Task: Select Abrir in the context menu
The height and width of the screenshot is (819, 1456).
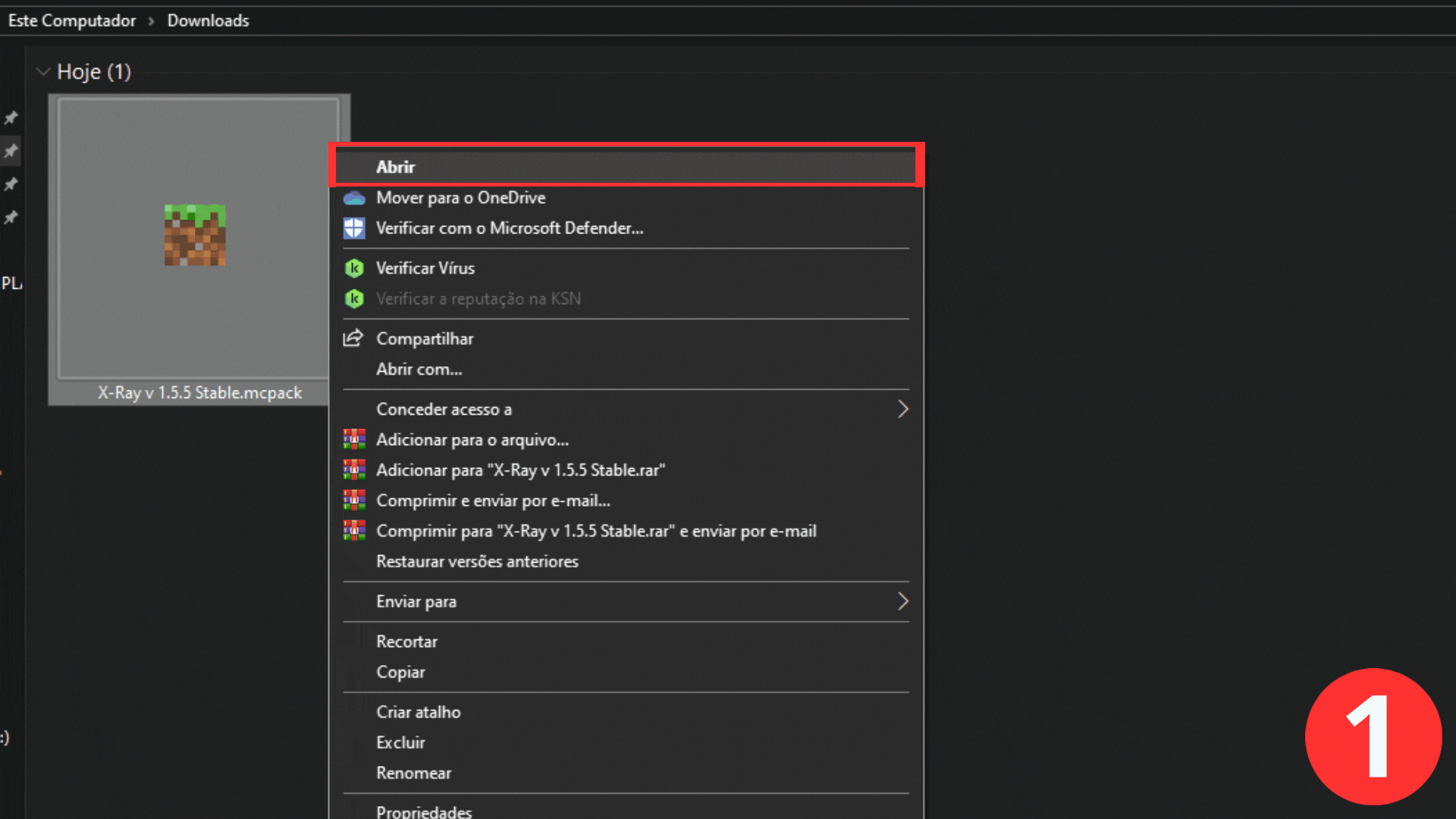Action: [x=396, y=167]
